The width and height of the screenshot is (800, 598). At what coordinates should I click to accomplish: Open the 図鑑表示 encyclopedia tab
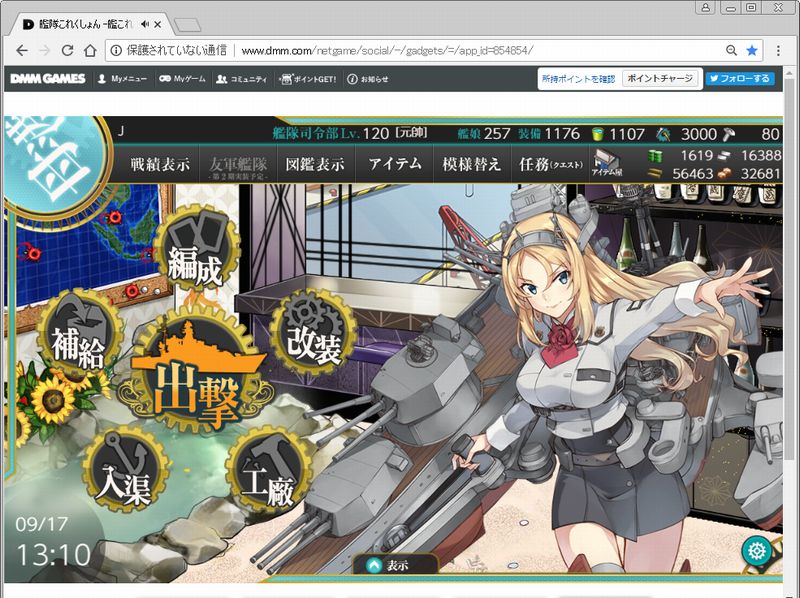[x=315, y=164]
